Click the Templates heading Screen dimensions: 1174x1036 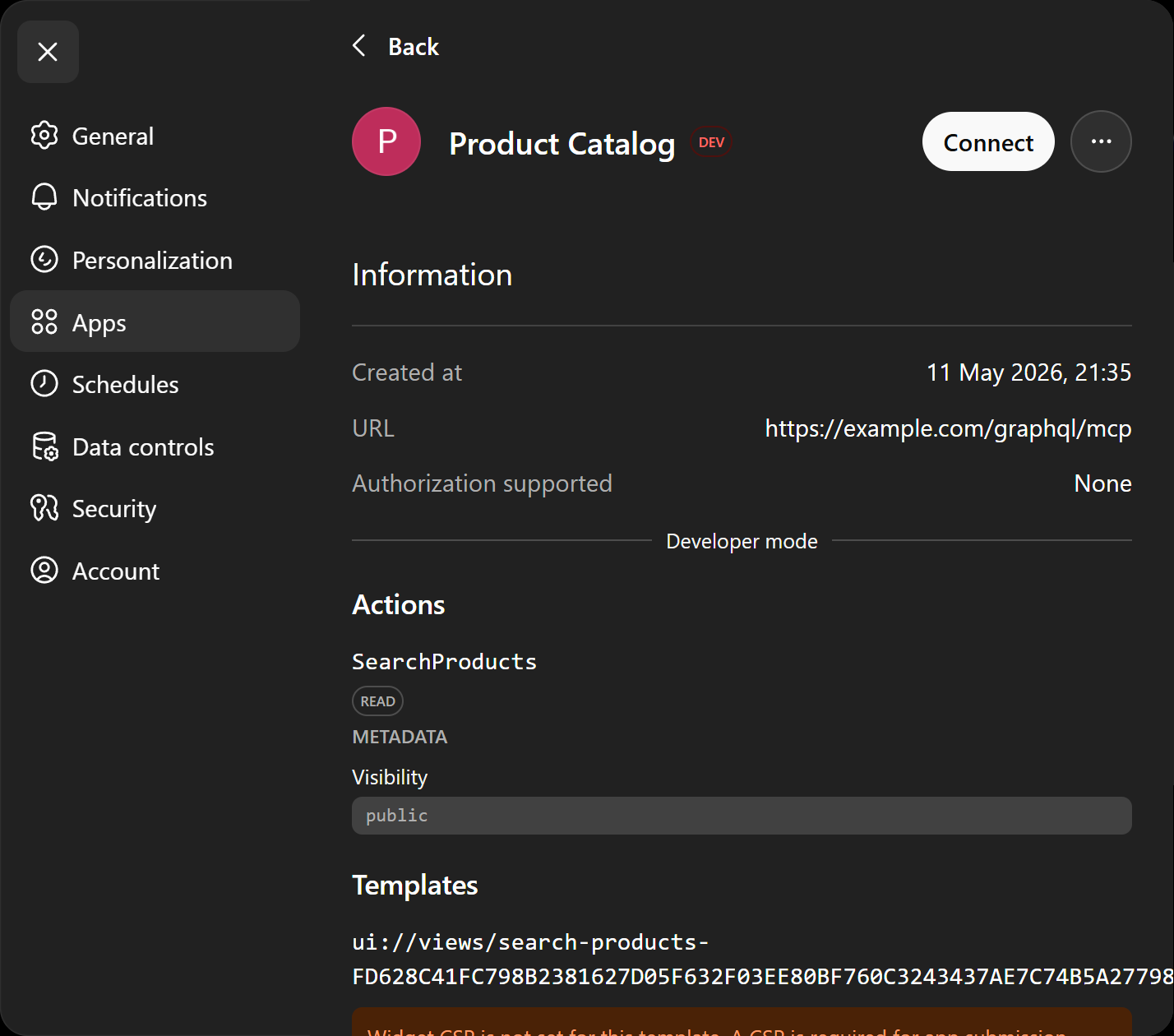click(x=414, y=885)
